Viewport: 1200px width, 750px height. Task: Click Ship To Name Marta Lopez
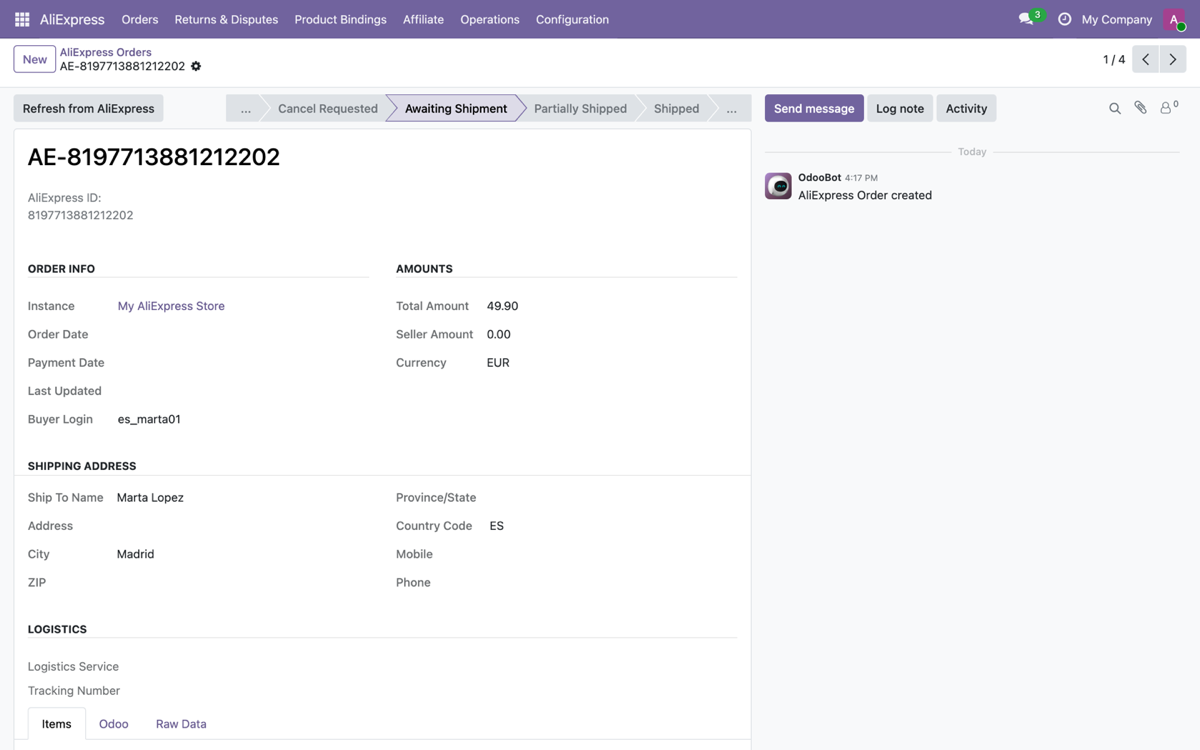point(150,497)
